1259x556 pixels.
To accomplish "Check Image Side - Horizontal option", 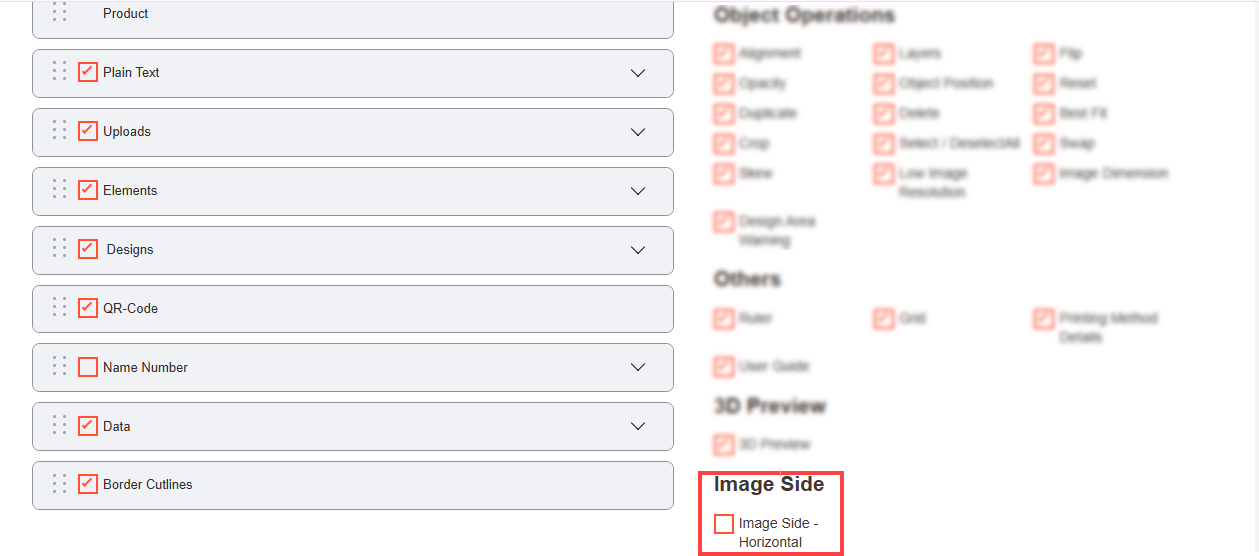I will point(724,524).
